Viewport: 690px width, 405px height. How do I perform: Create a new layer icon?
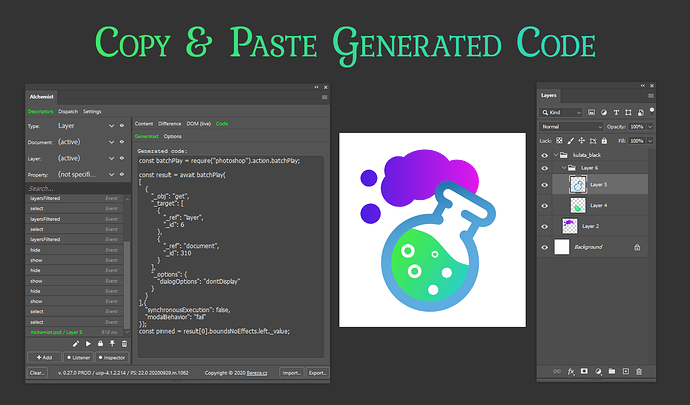point(626,372)
